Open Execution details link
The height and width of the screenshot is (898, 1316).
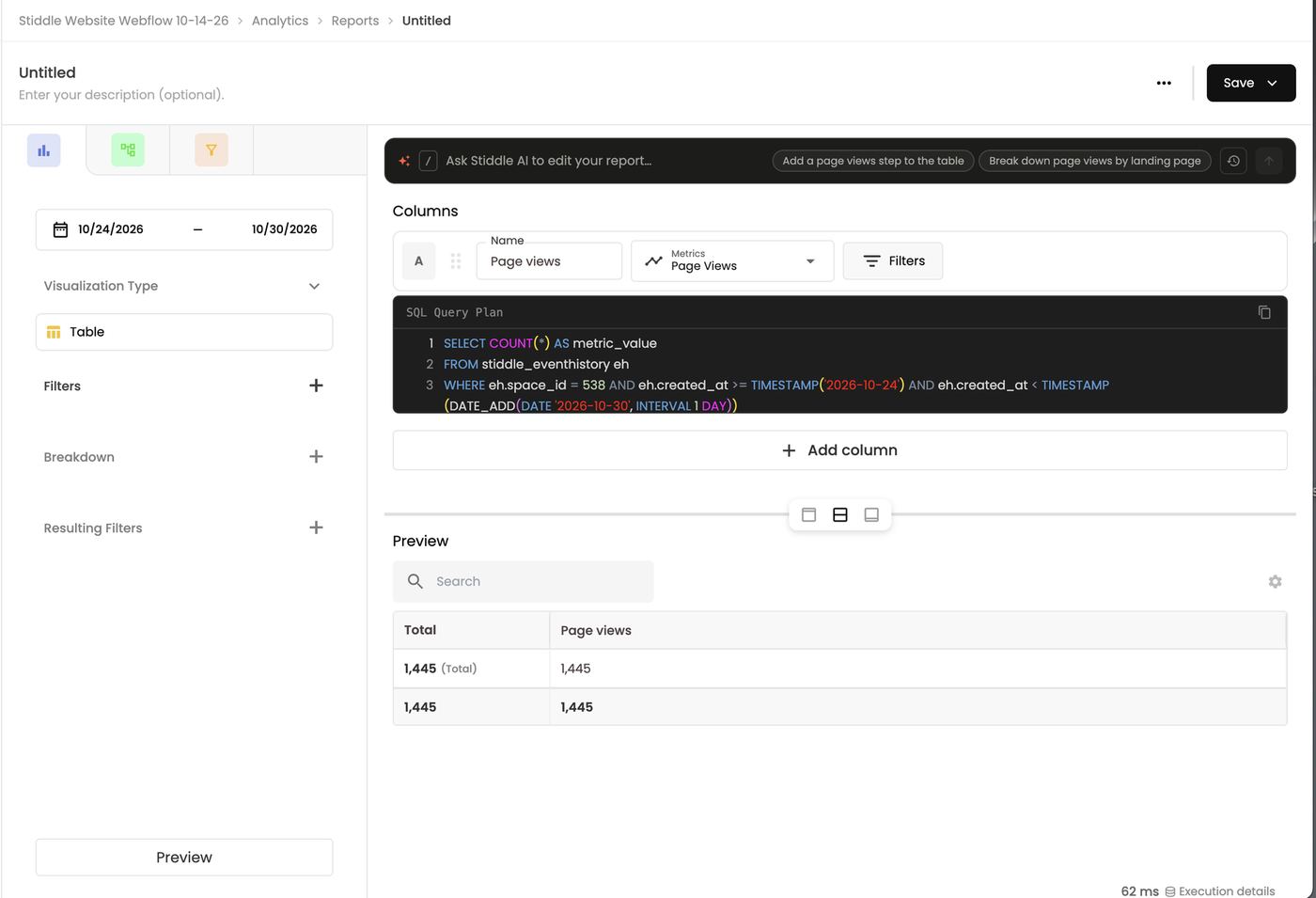click(1220, 891)
